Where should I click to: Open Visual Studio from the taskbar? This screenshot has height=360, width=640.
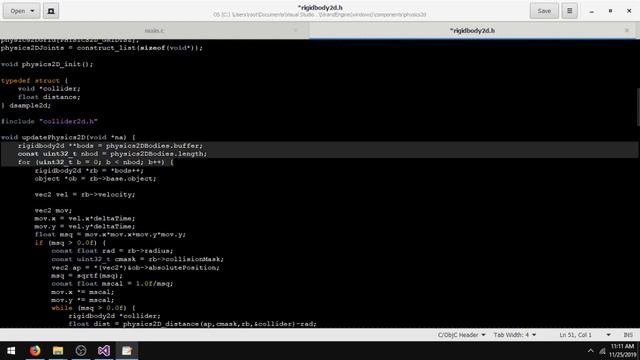[x=104, y=351]
